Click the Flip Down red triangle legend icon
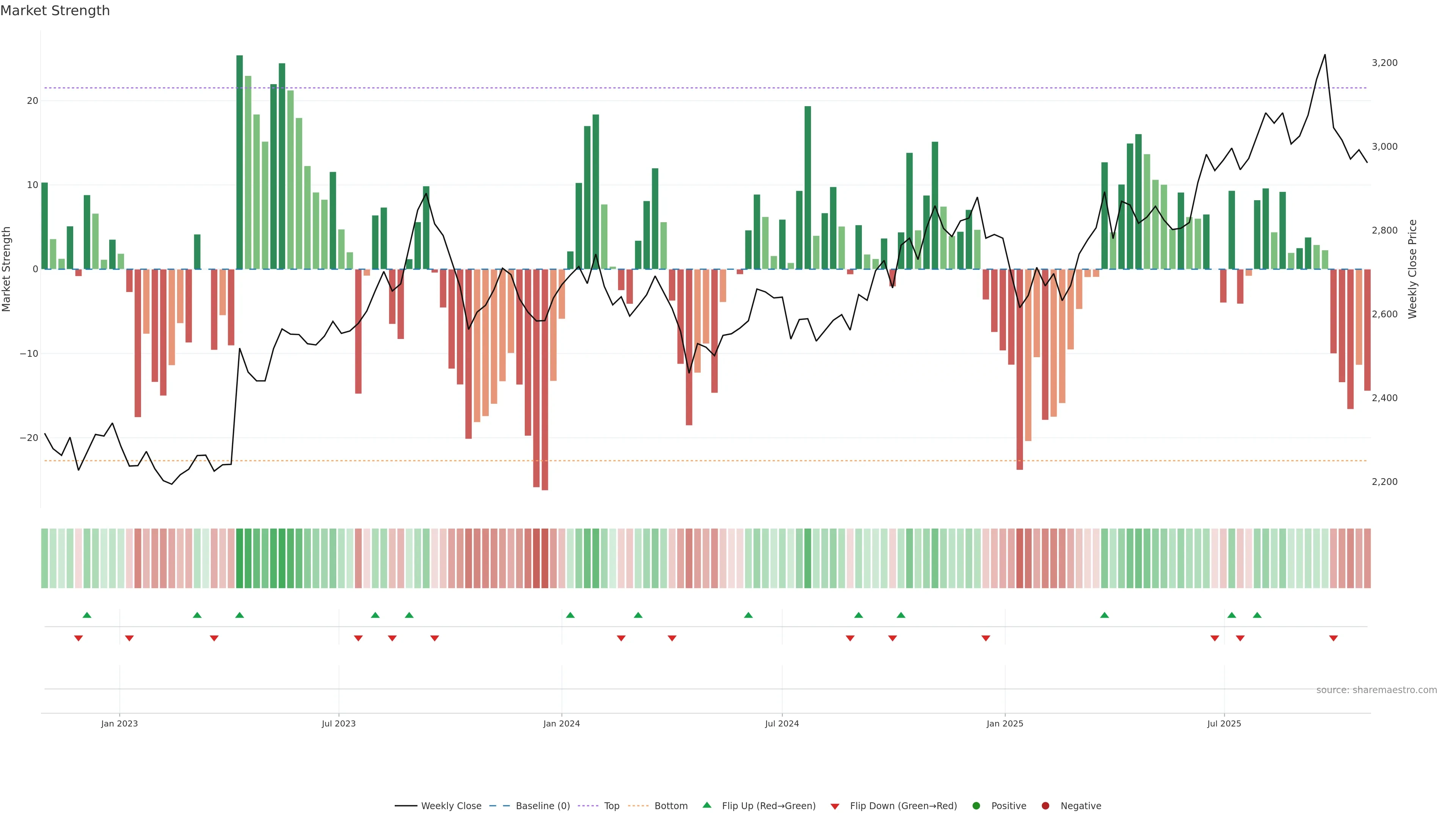The width and height of the screenshot is (1456, 819). tap(835, 806)
